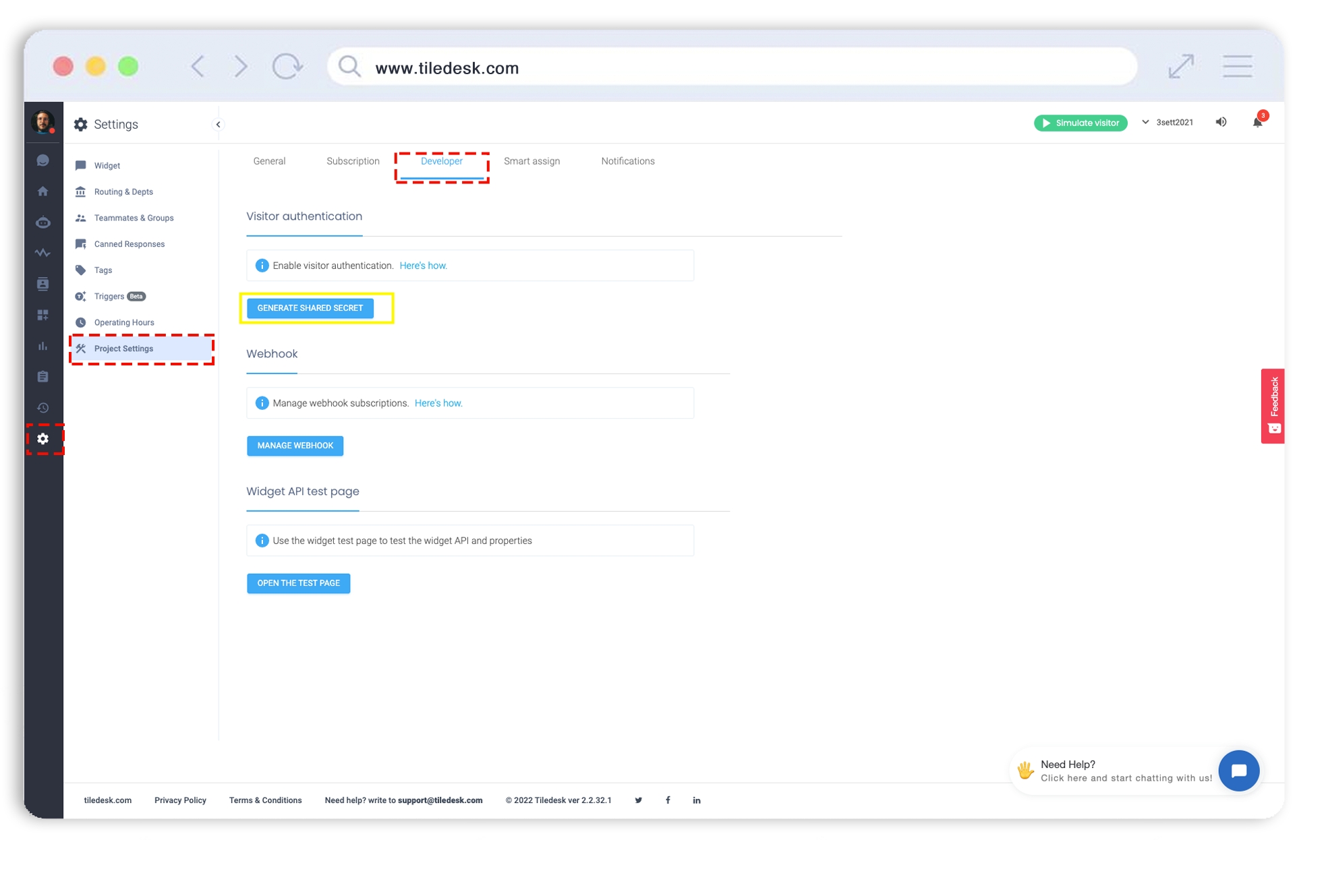
Task: Open visitor authentication Here's how link
Action: point(423,266)
